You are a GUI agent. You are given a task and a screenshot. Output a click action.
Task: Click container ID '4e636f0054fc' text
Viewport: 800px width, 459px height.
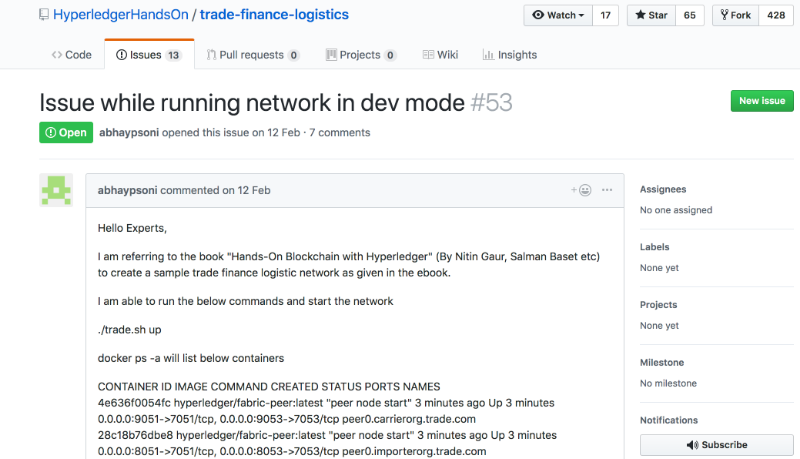(134, 403)
